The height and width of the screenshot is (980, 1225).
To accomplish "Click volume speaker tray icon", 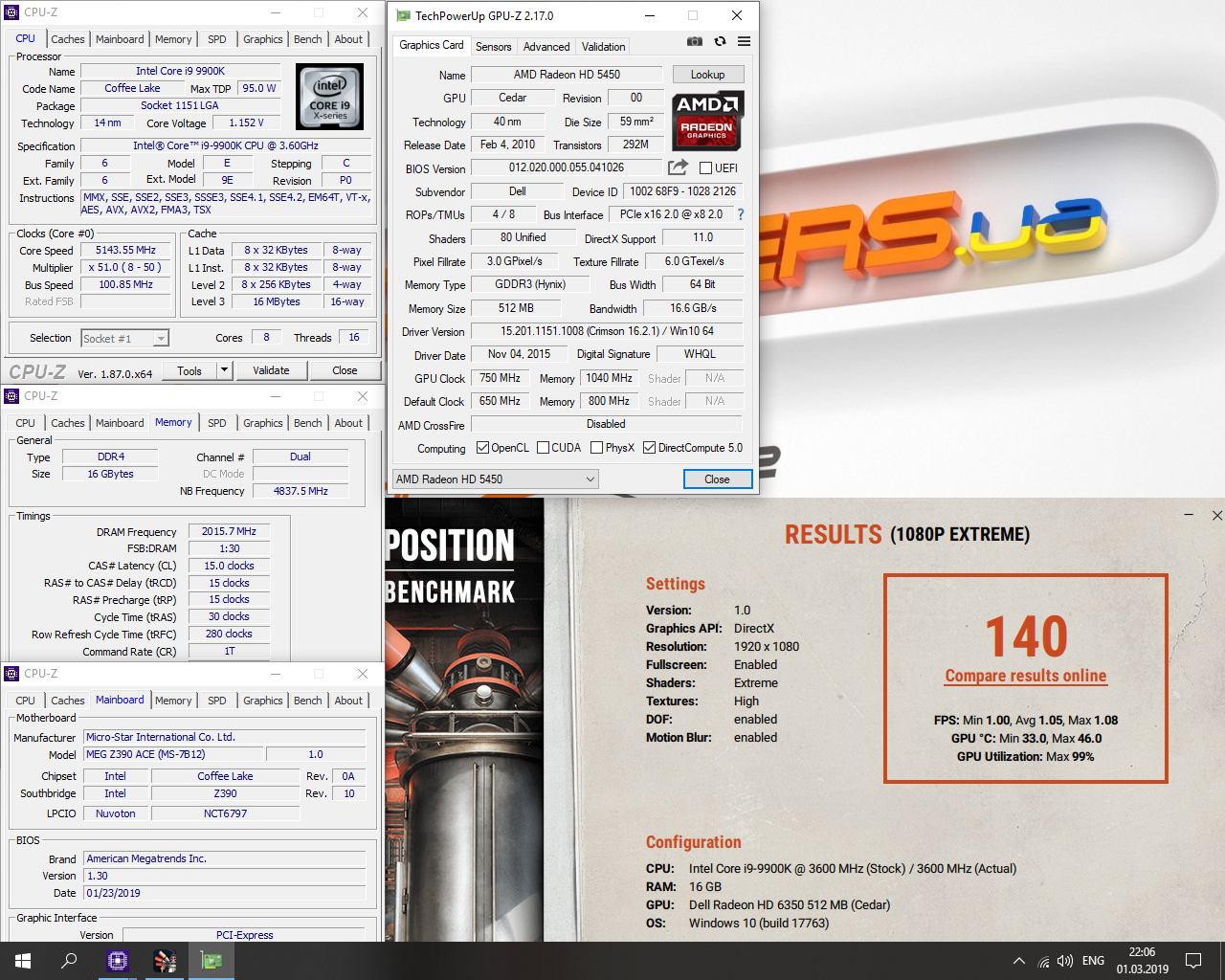I will pyautogui.click(x=1065, y=961).
